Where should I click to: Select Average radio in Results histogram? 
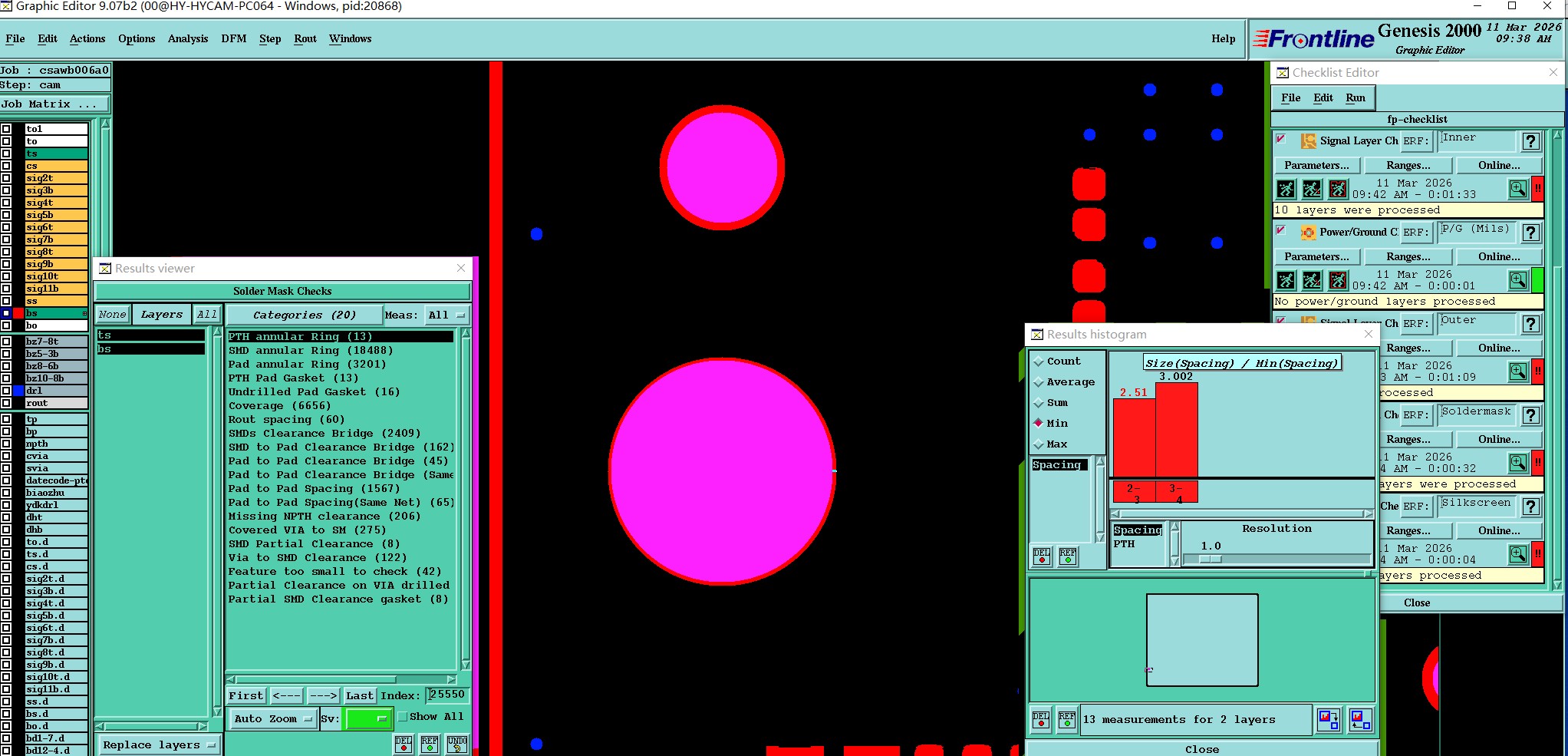[x=1039, y=382]
